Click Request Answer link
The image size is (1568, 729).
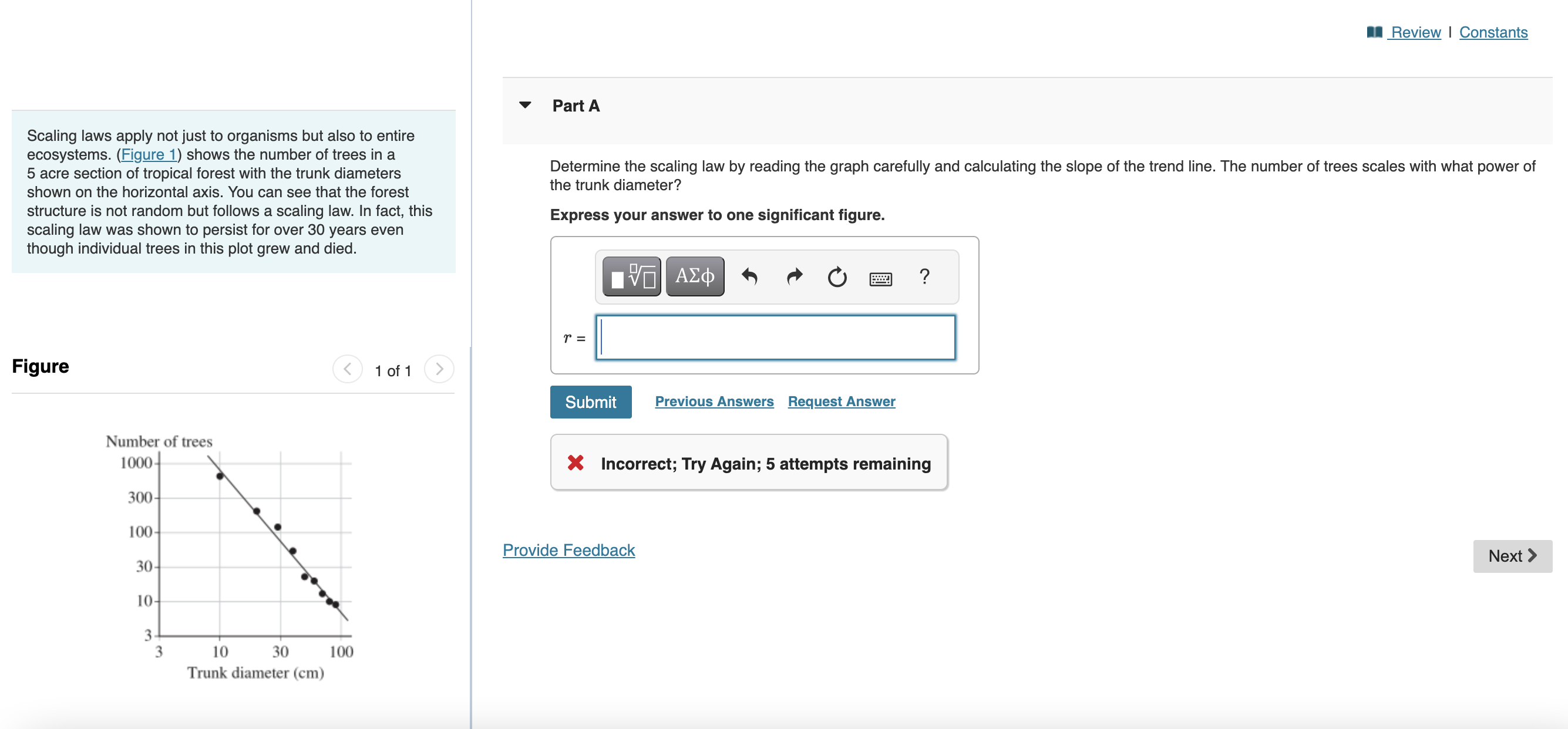click(840, 401)
